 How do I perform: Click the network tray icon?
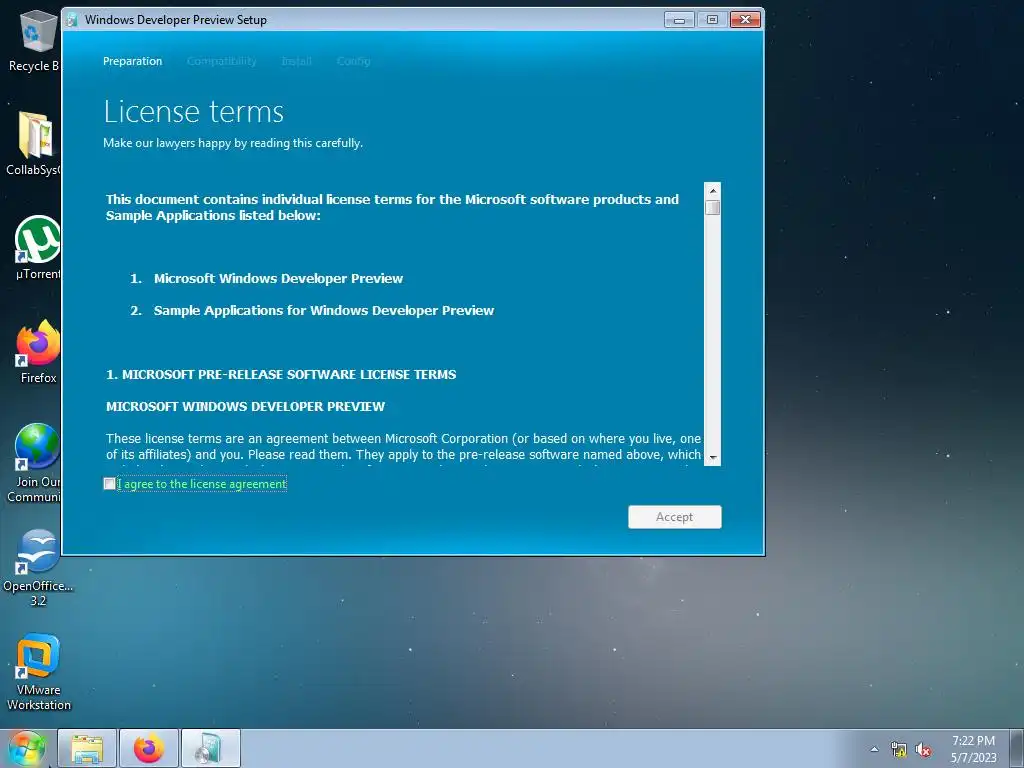click(x=899, y=750)
